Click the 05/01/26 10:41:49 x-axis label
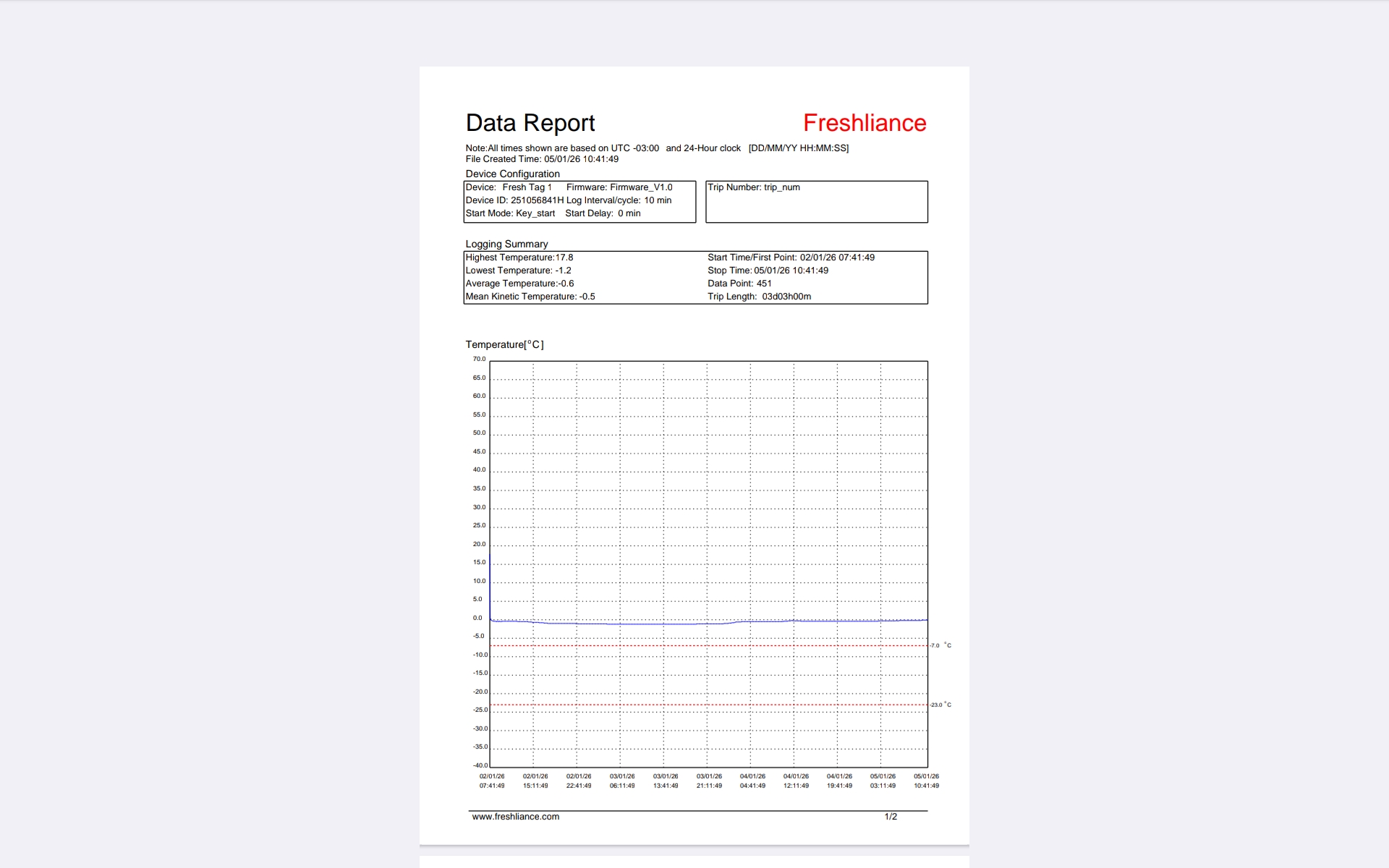The image size is (1389, 868). [x=926, y=780]
